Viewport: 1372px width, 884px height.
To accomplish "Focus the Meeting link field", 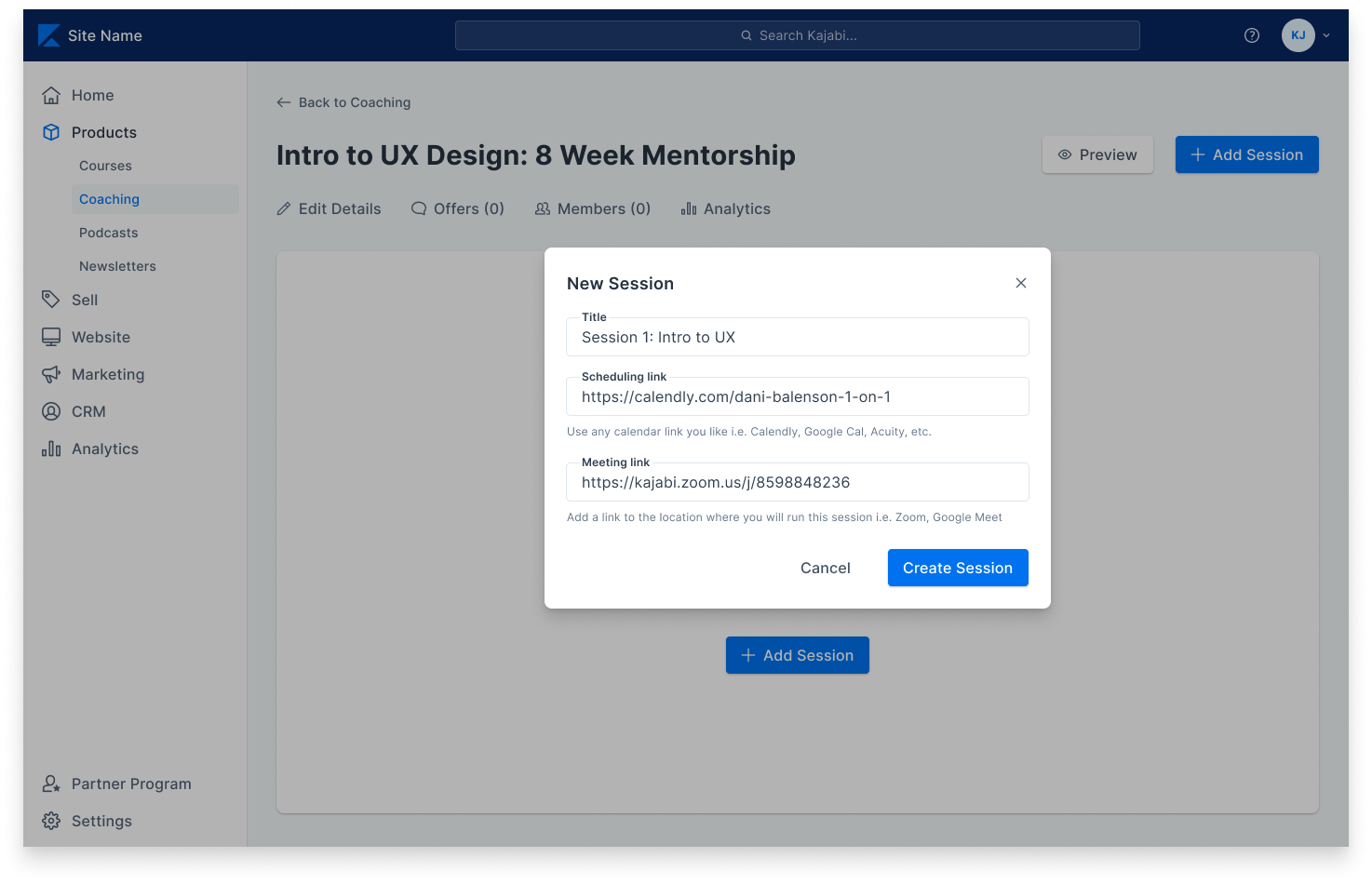I will point(798,483).
